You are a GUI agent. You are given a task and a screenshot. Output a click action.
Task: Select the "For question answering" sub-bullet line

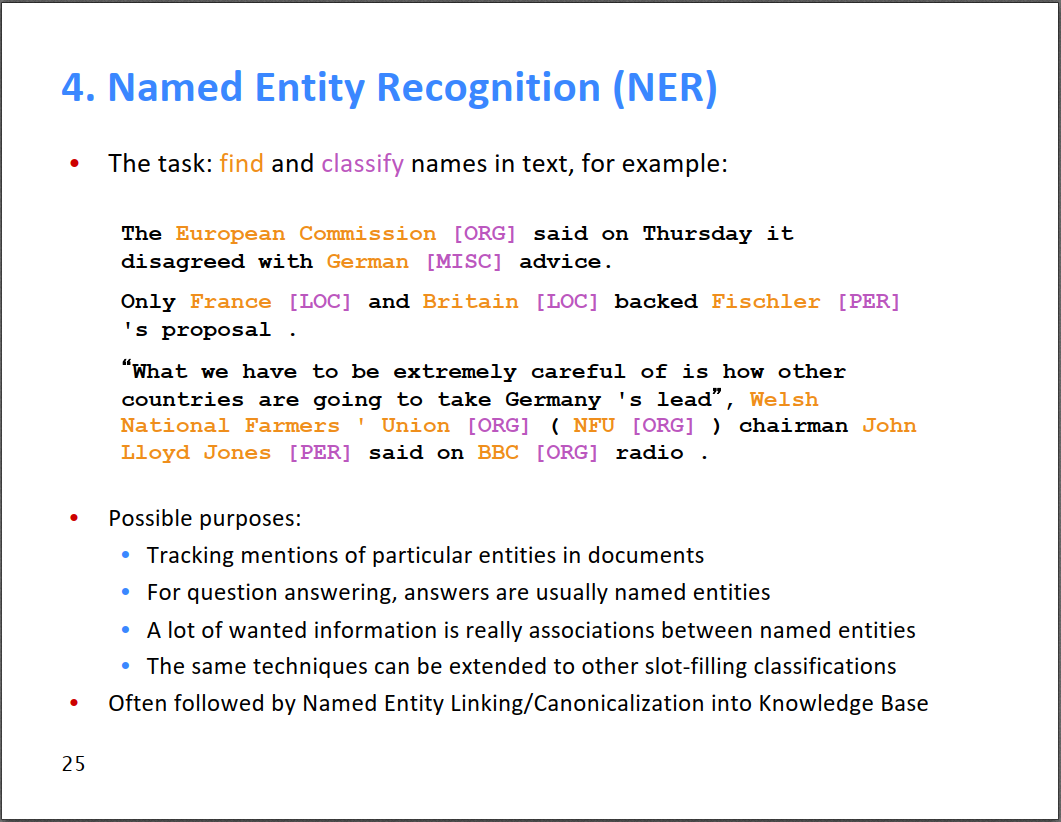tap(458, 593)
